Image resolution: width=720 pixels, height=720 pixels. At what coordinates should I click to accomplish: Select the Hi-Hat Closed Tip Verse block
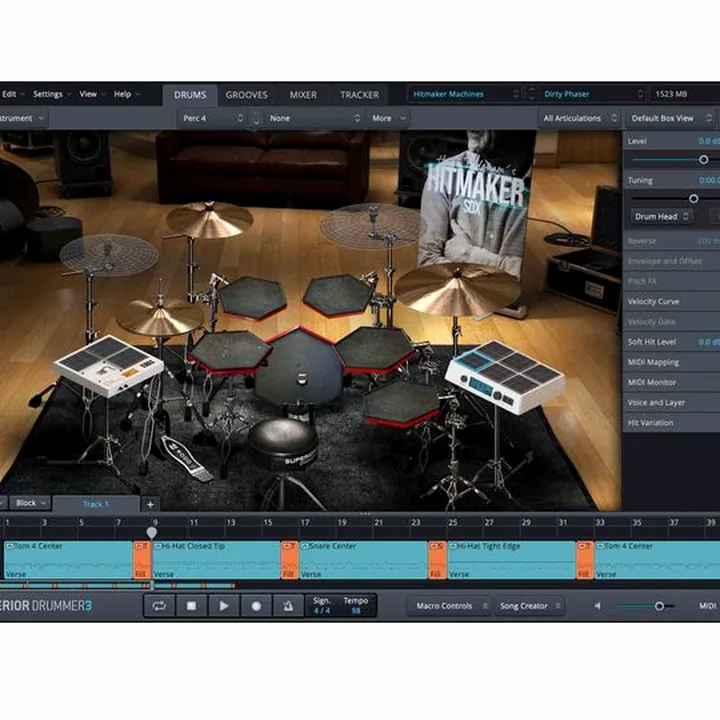point(216,560)
